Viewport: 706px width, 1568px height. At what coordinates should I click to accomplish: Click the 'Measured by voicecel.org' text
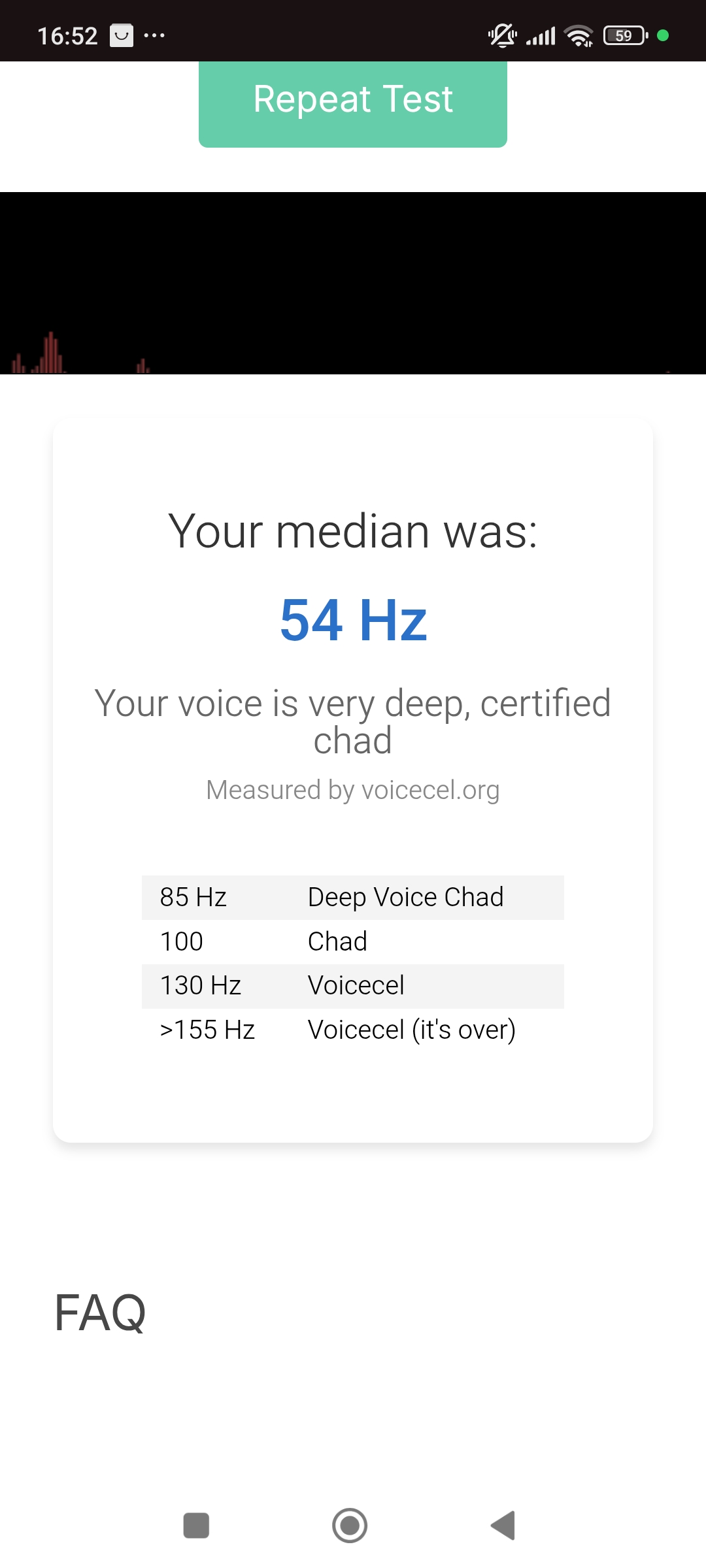[x=353, y=790]
